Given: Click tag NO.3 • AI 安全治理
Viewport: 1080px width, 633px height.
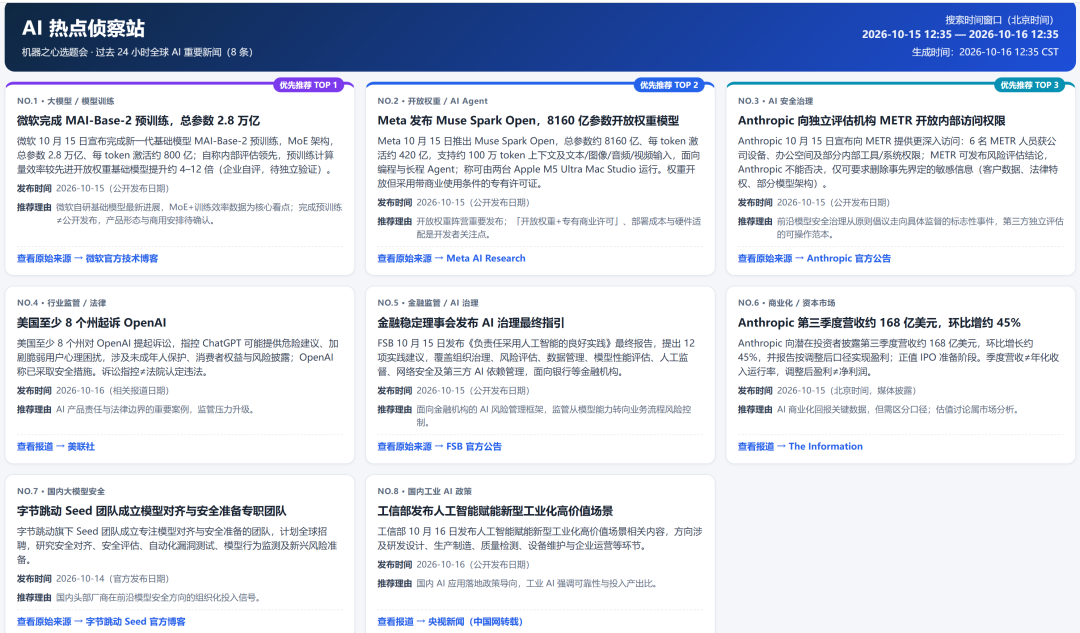Looking at the screenshot, I should [775, 101].
